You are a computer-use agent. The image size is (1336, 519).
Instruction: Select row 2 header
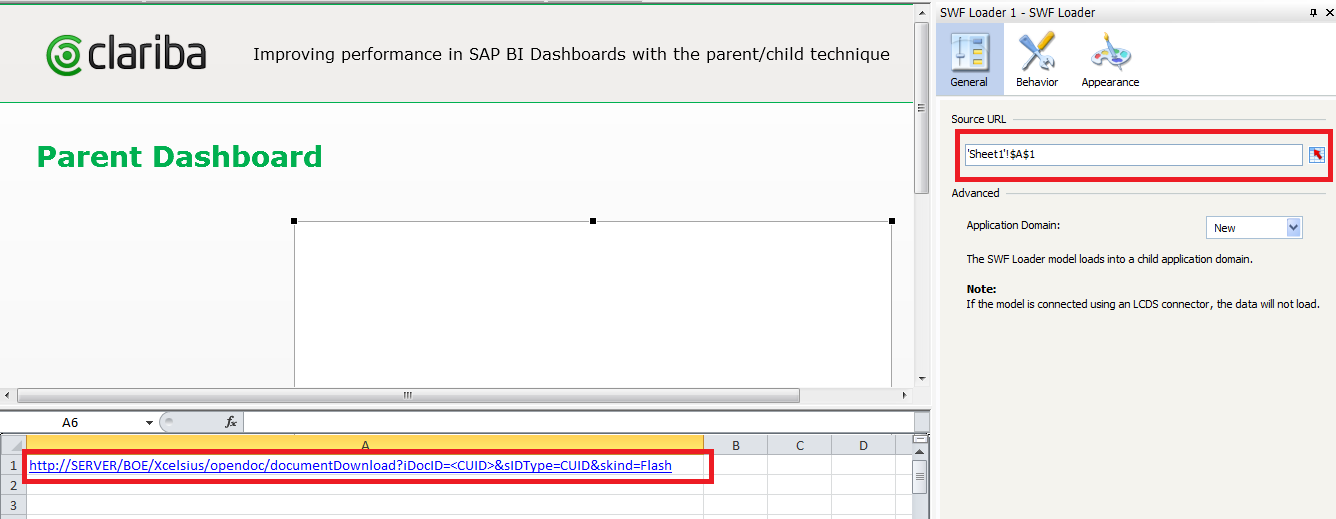point(13,485)
